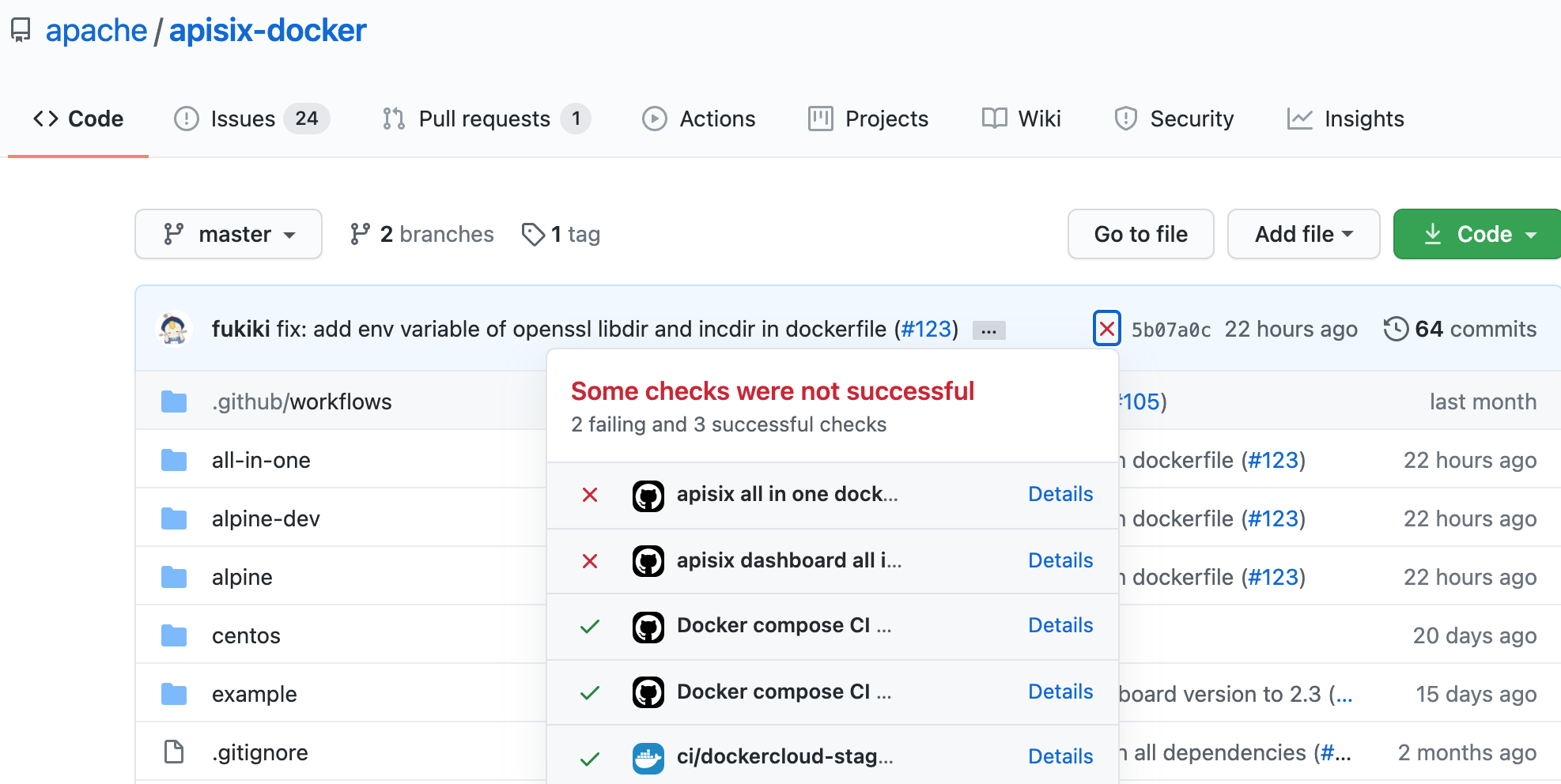
Task: Click the Pull requests count badge 1
Action: click(x=576, y=119)
